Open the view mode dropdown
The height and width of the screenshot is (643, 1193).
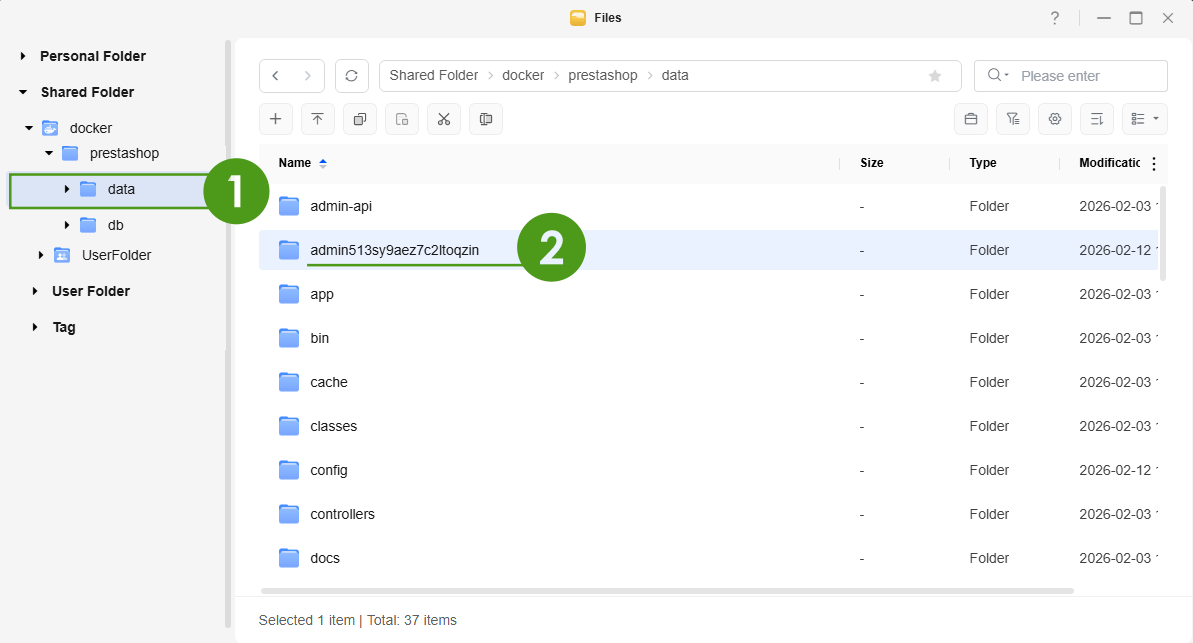click(x=1145, y=119)
